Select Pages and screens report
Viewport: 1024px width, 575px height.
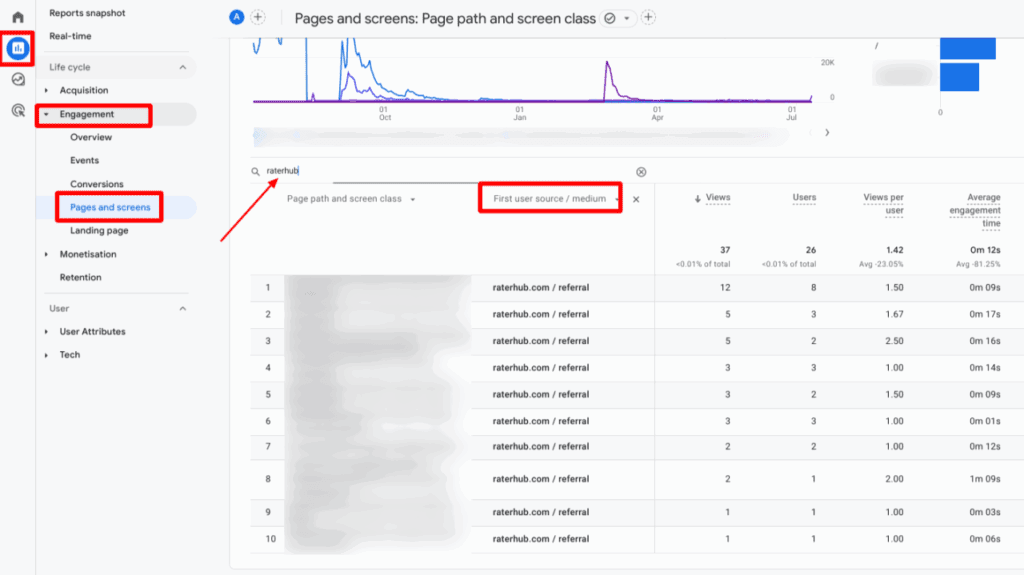(x=110, y=208)
